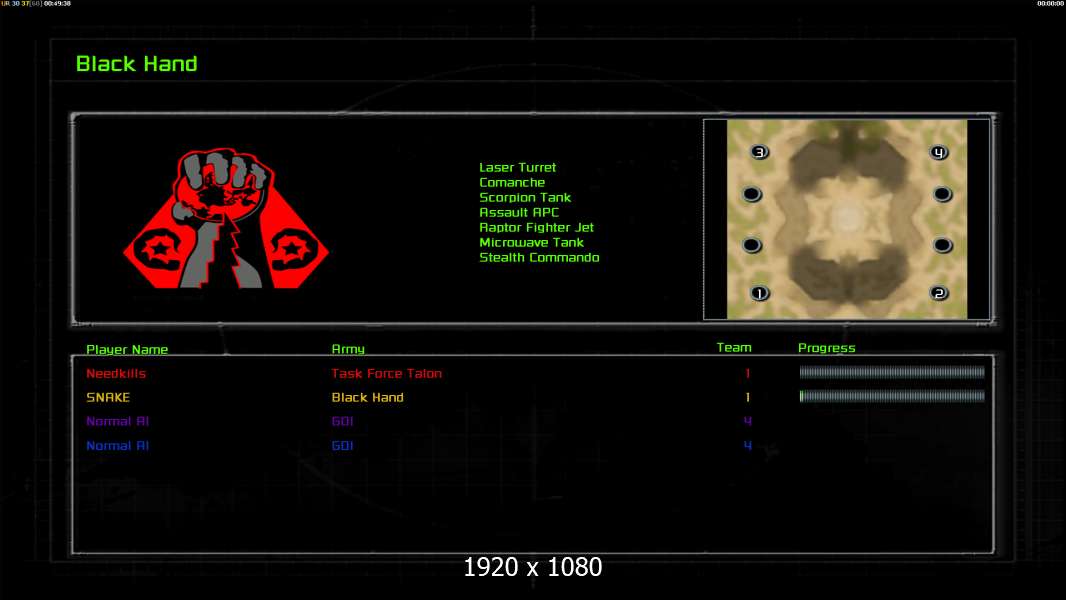This screenshot has height=600, width=1066.
Task: Select start position 1 on the minimap
Action: [759, 294]
